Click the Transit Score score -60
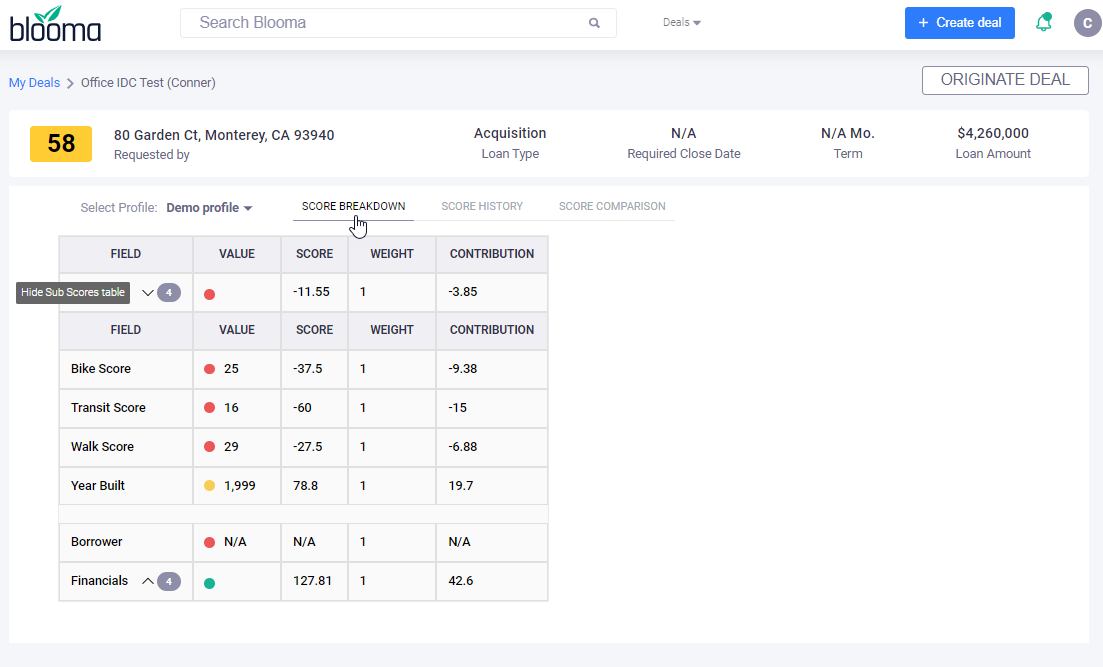 [x=302, y=407]
